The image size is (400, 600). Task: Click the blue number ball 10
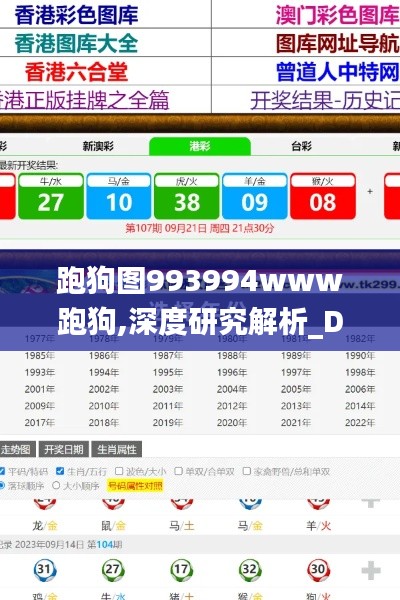[x=119, y=196]
